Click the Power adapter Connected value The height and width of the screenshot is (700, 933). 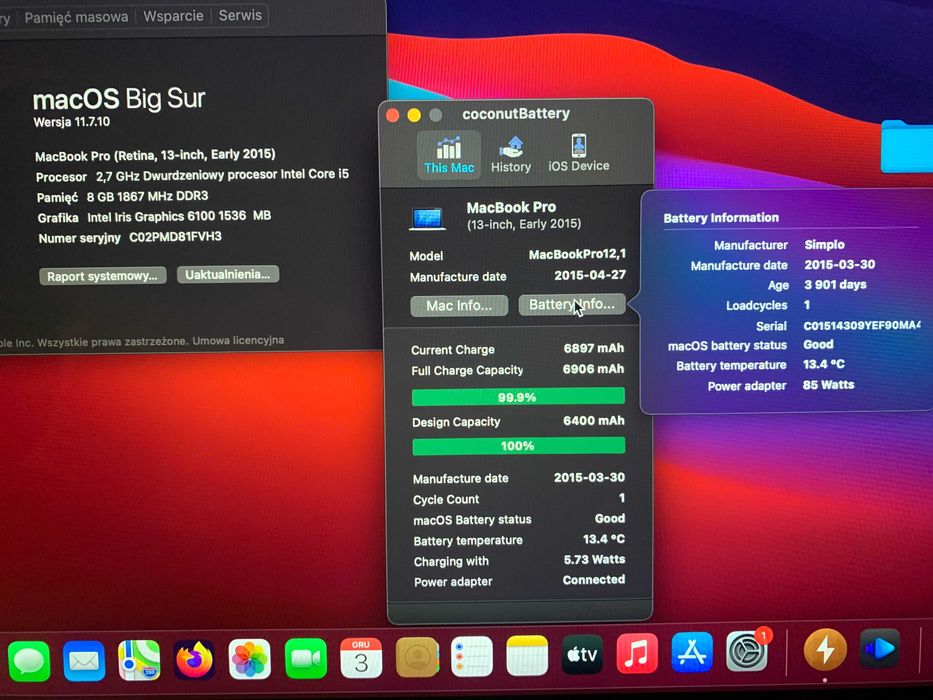click(x=594, y=579)
